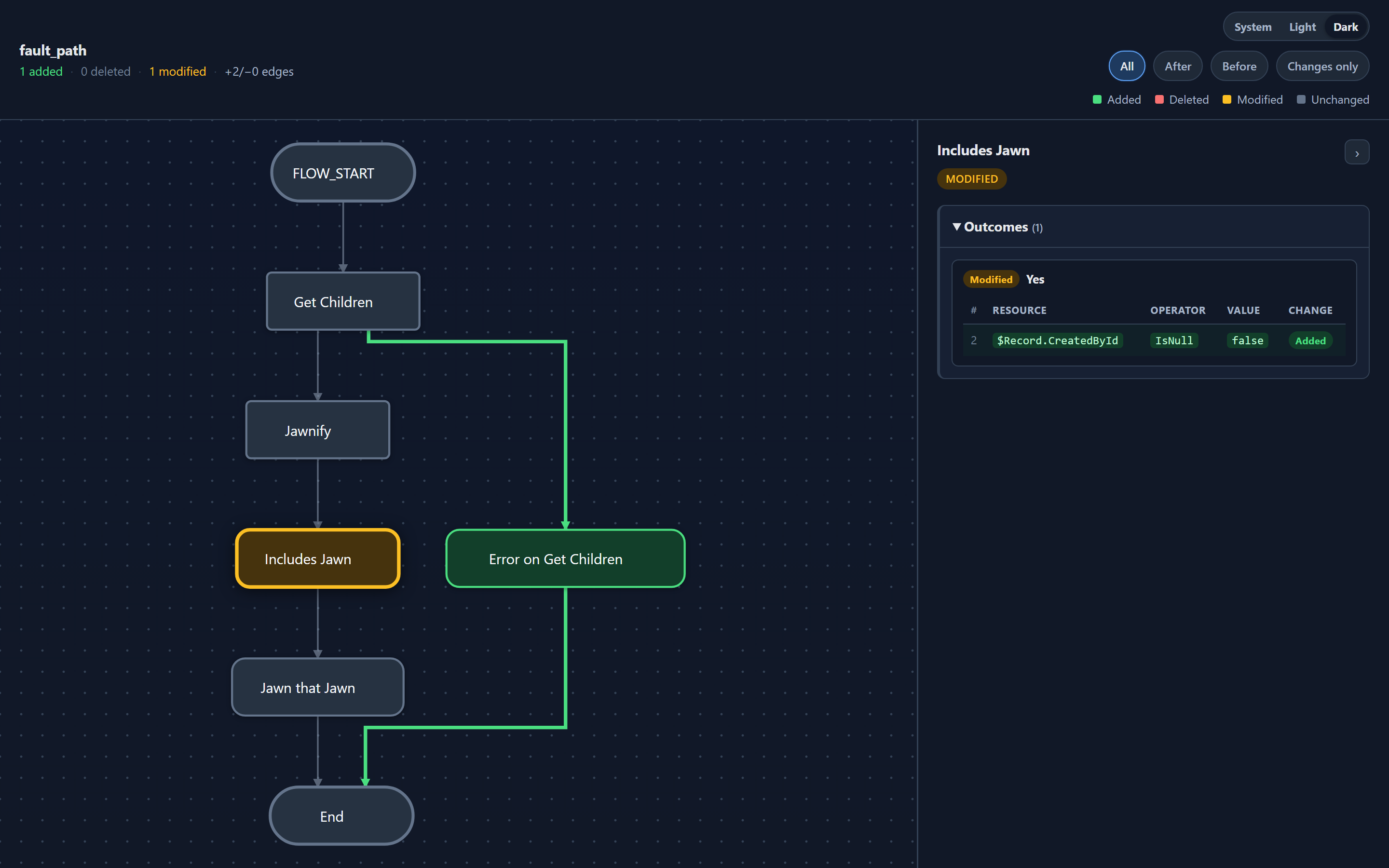
Task: Click the "1 added" summary text
Action: [x=41, y=71]
